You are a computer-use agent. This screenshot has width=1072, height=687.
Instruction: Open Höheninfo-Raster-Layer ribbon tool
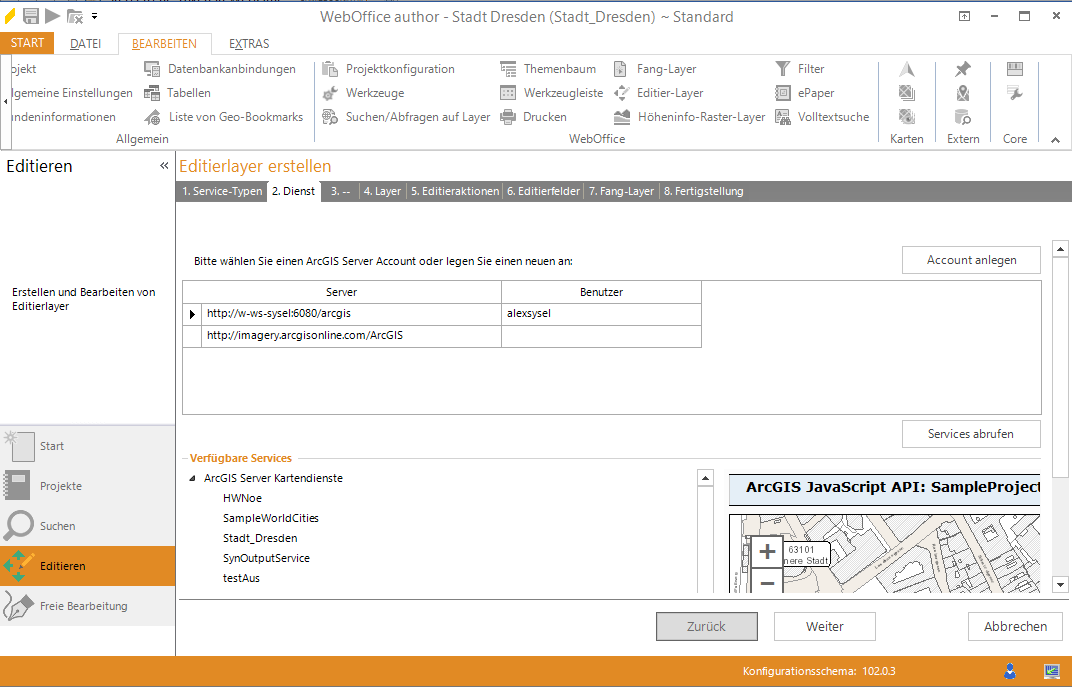[622, 117]
